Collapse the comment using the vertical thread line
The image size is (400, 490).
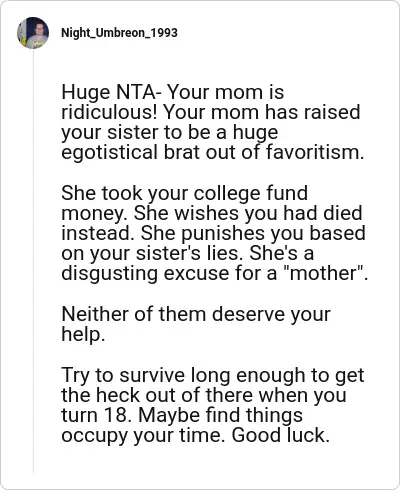point(33,262)
